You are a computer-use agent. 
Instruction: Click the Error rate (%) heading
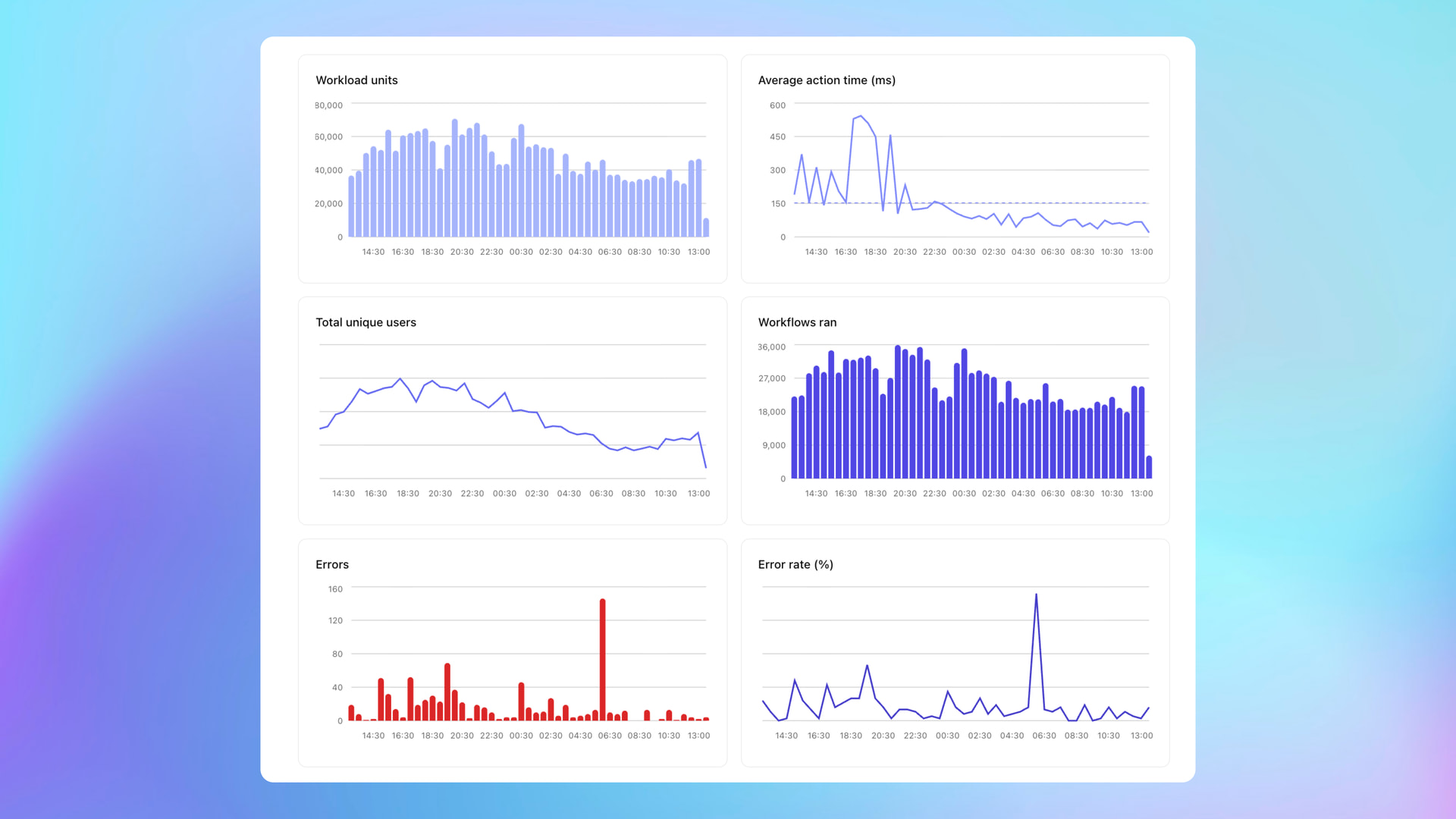click(795, 564)
